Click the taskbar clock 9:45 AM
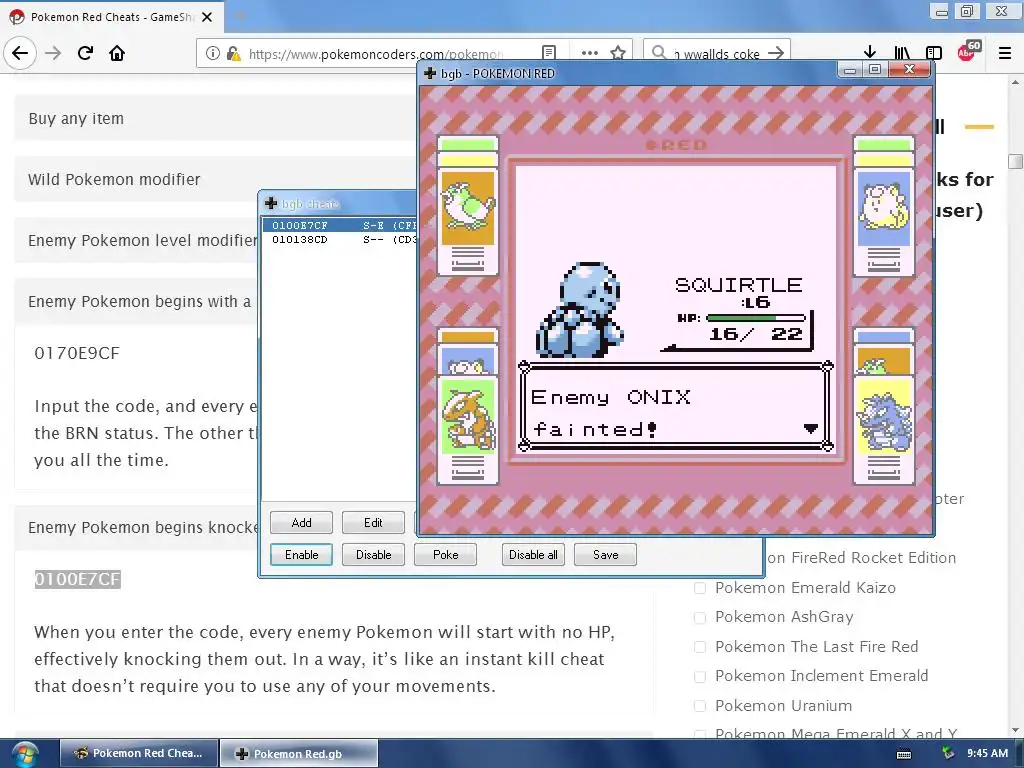Image resolution: width=1024 pixels, height=768 pixels. pos(987,753)
